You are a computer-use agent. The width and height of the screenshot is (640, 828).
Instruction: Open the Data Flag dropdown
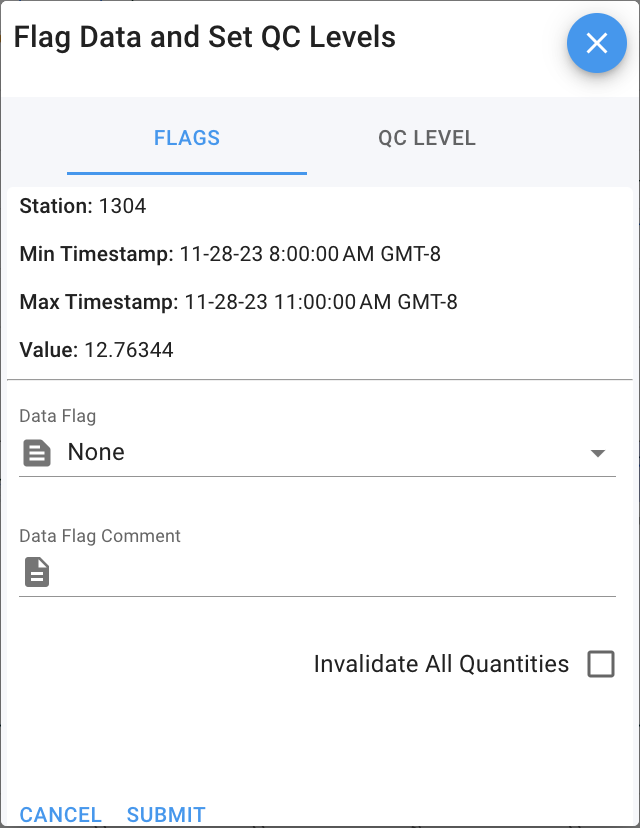point(300,452)
